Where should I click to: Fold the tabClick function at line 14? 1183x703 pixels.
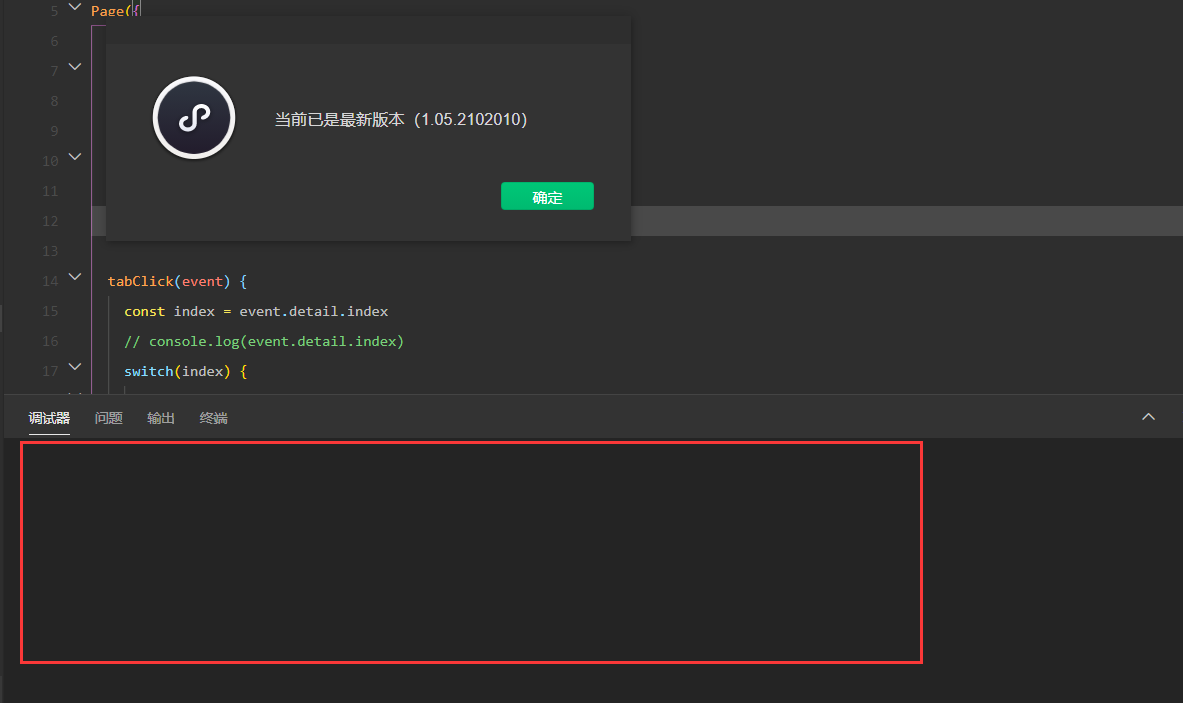coord(75,276)
